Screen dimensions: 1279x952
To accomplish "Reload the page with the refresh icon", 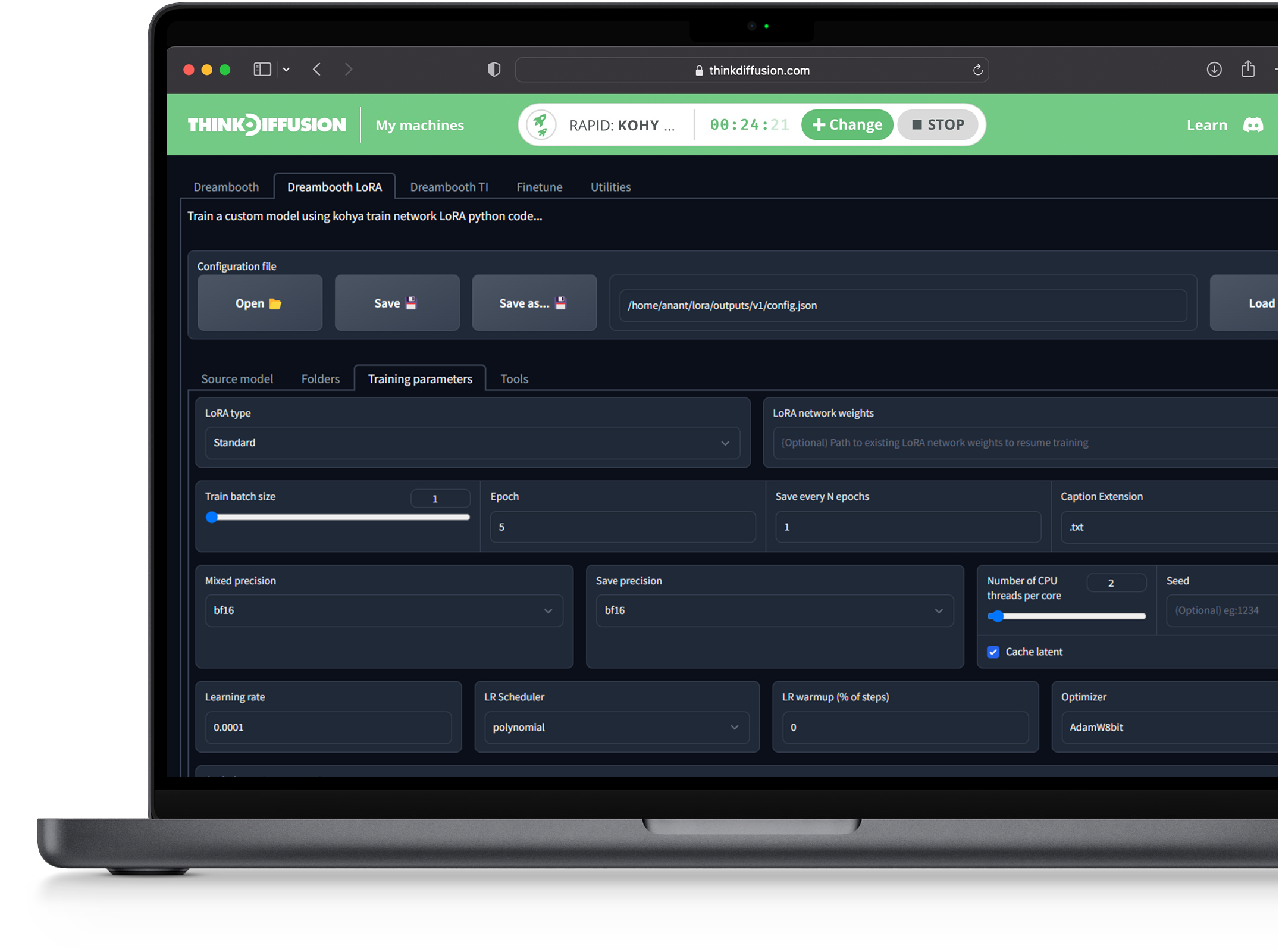I will tap(977, 70).
